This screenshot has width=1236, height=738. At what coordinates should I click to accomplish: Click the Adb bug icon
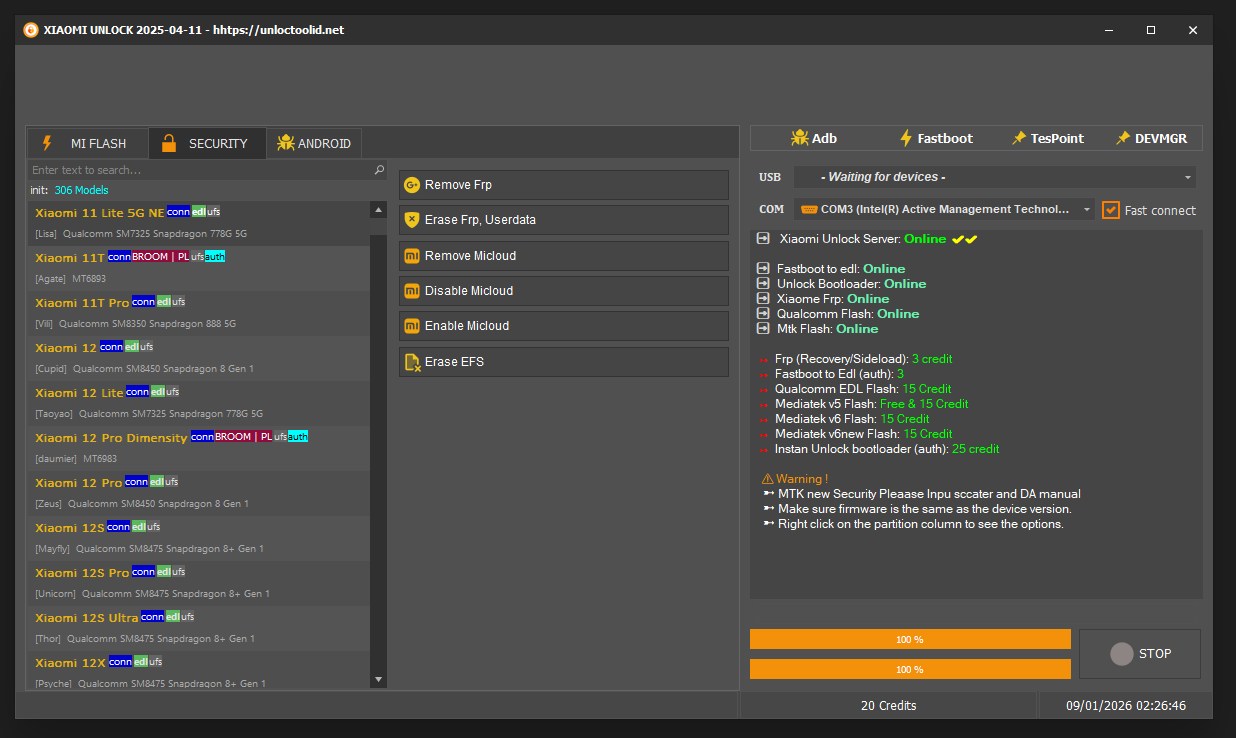pyautogui.click(x=799, y=138)
